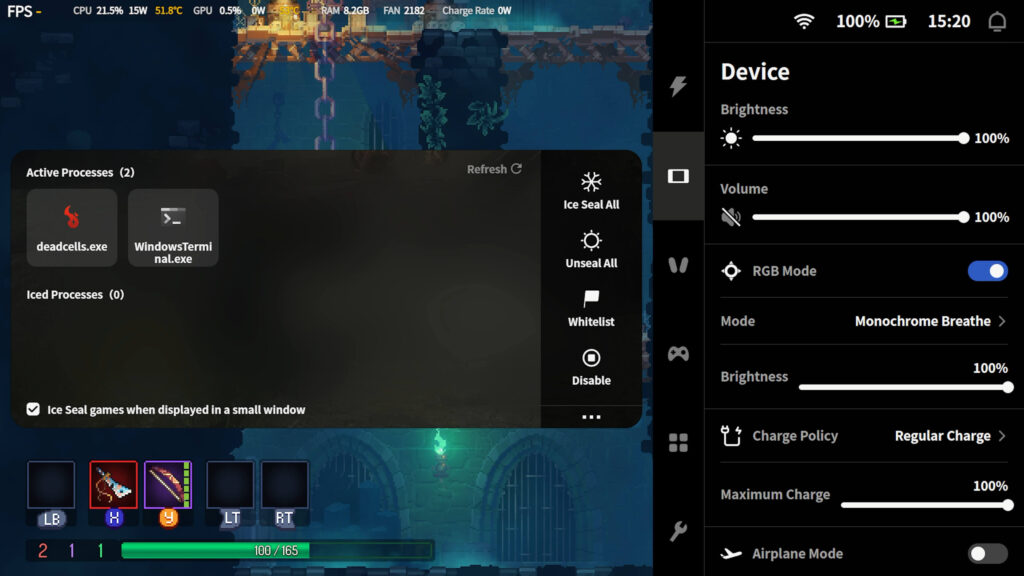Click the FPS counter in overlay
Viewport: 1024px width, 576px height.
pos(24,11)
